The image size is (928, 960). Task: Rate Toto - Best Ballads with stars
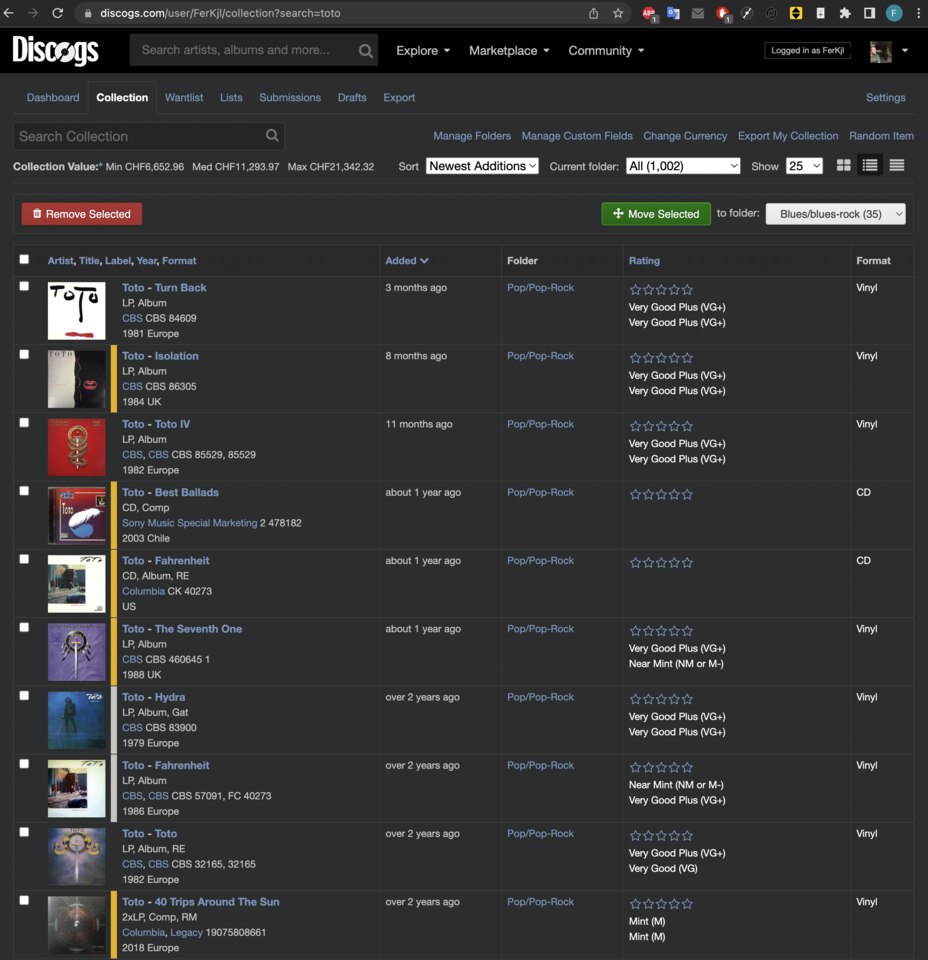click(661, 494)
